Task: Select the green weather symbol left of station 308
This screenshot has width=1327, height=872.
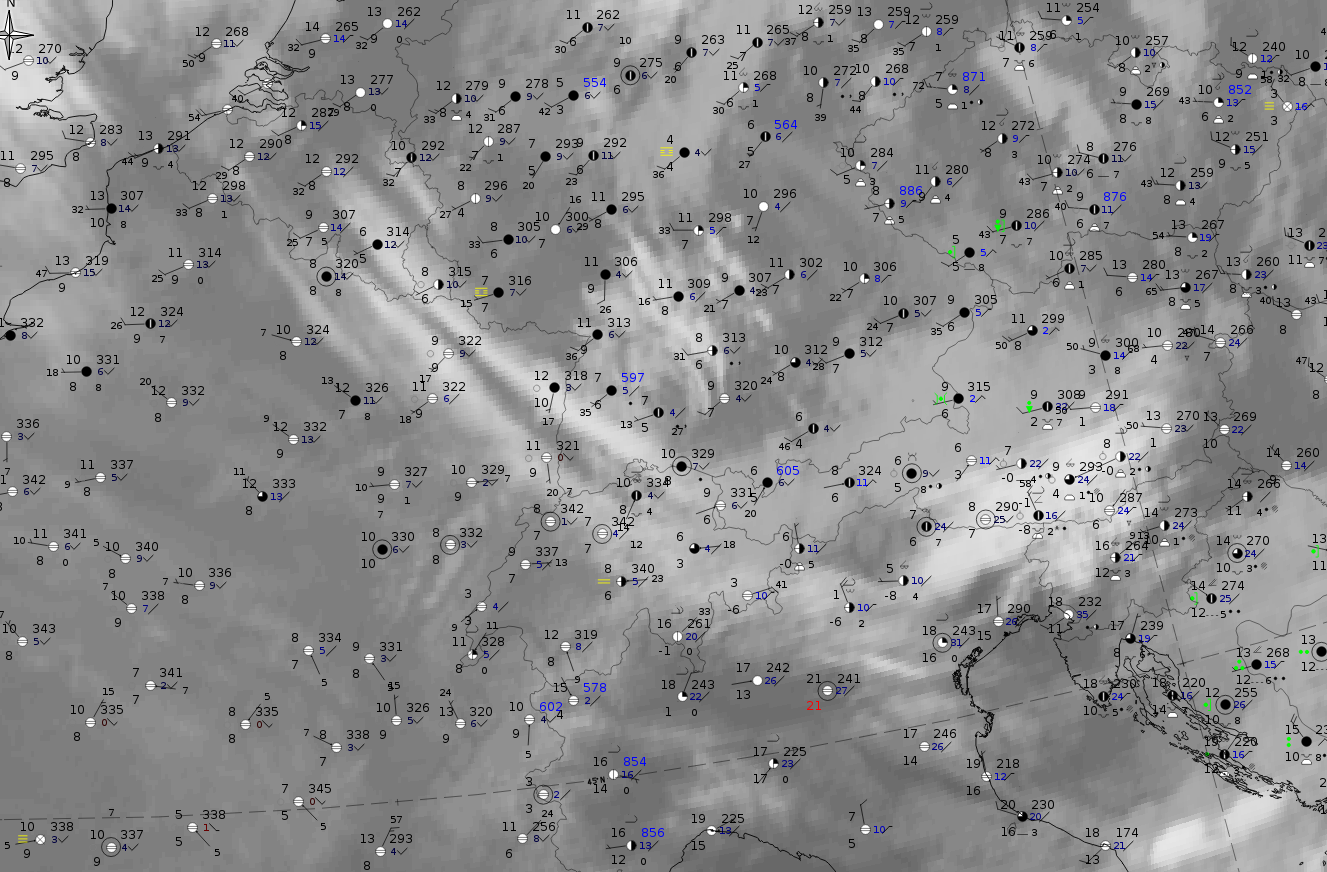Action: coord(1029,407)
